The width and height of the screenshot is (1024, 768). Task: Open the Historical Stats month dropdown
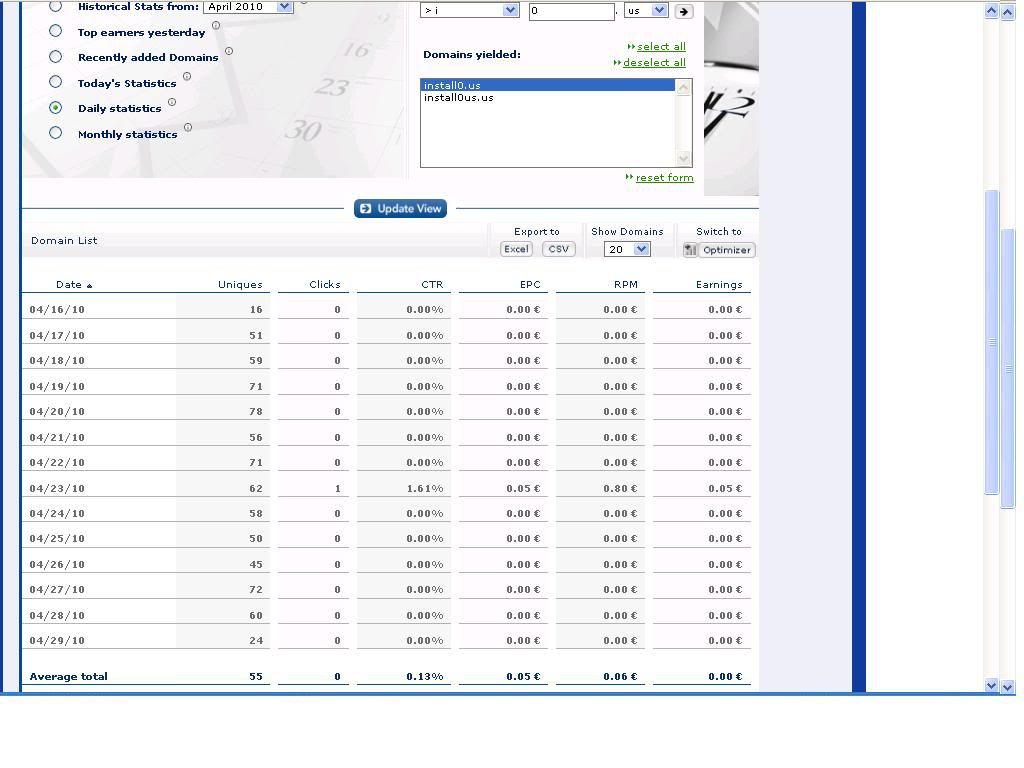(x=284, y=7)
